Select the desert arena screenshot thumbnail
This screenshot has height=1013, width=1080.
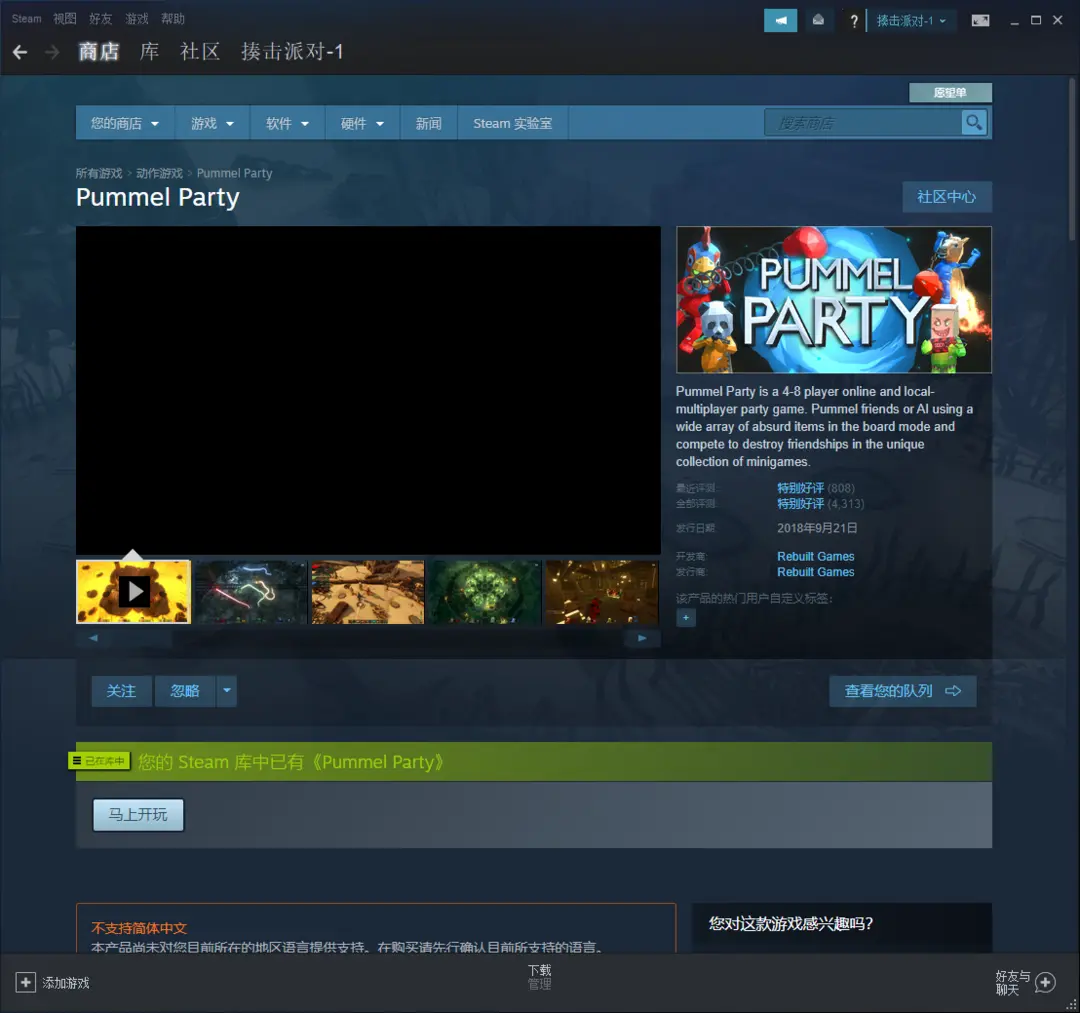coord(368,592)
